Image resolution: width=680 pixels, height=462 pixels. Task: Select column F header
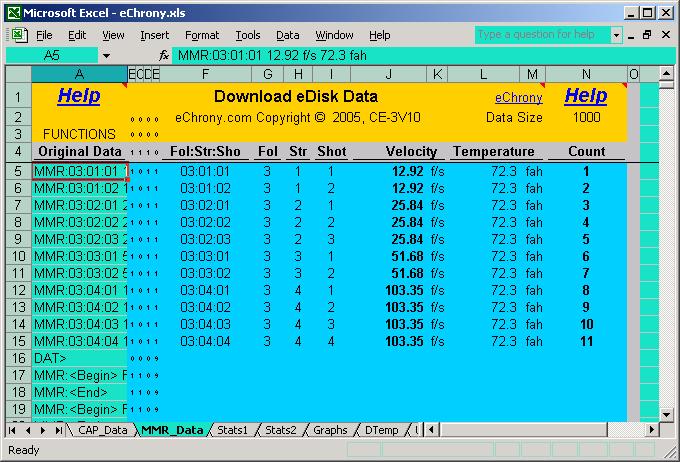pyautogui.click(x=206, y=74)
